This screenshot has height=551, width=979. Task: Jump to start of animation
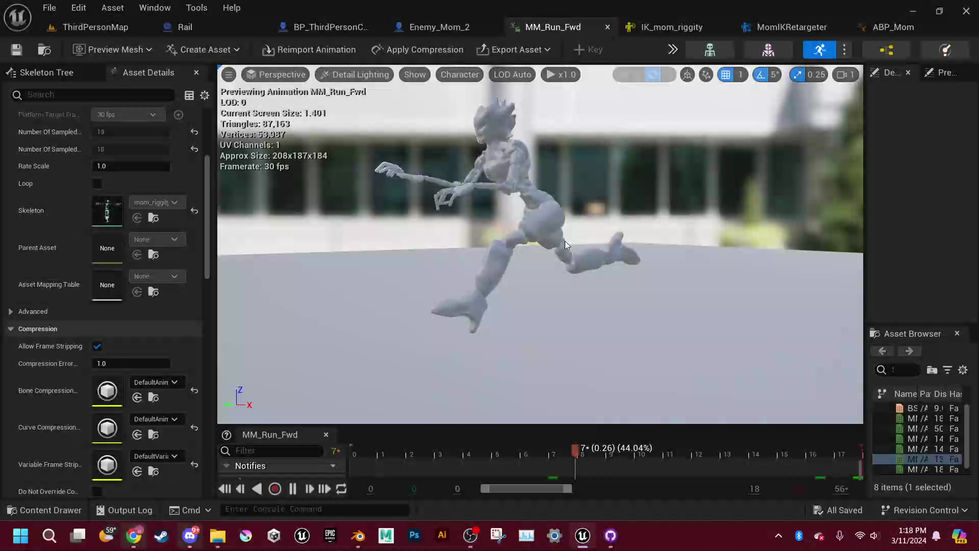pos(225,489)
